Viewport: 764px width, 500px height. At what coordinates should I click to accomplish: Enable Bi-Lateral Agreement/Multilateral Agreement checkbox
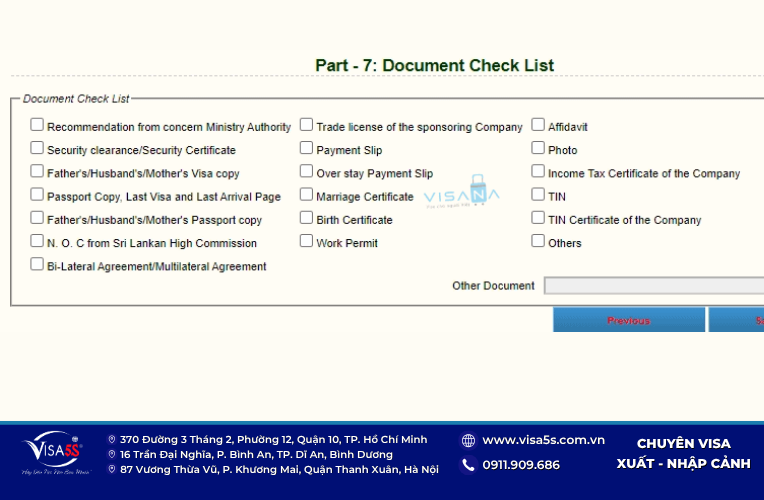[37, 264]
